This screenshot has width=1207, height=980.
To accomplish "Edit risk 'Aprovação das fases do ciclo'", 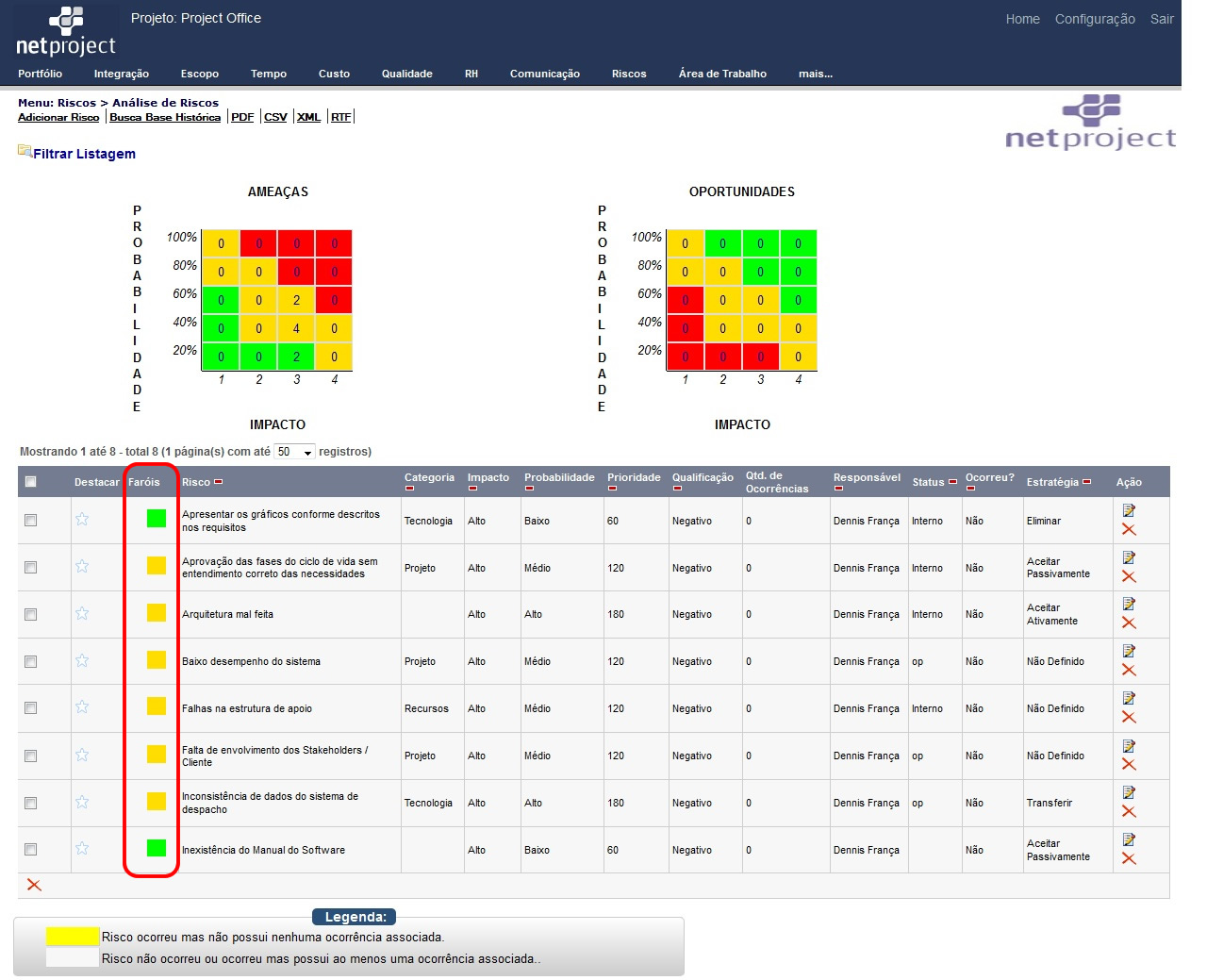I will [x=1129, y=557].
